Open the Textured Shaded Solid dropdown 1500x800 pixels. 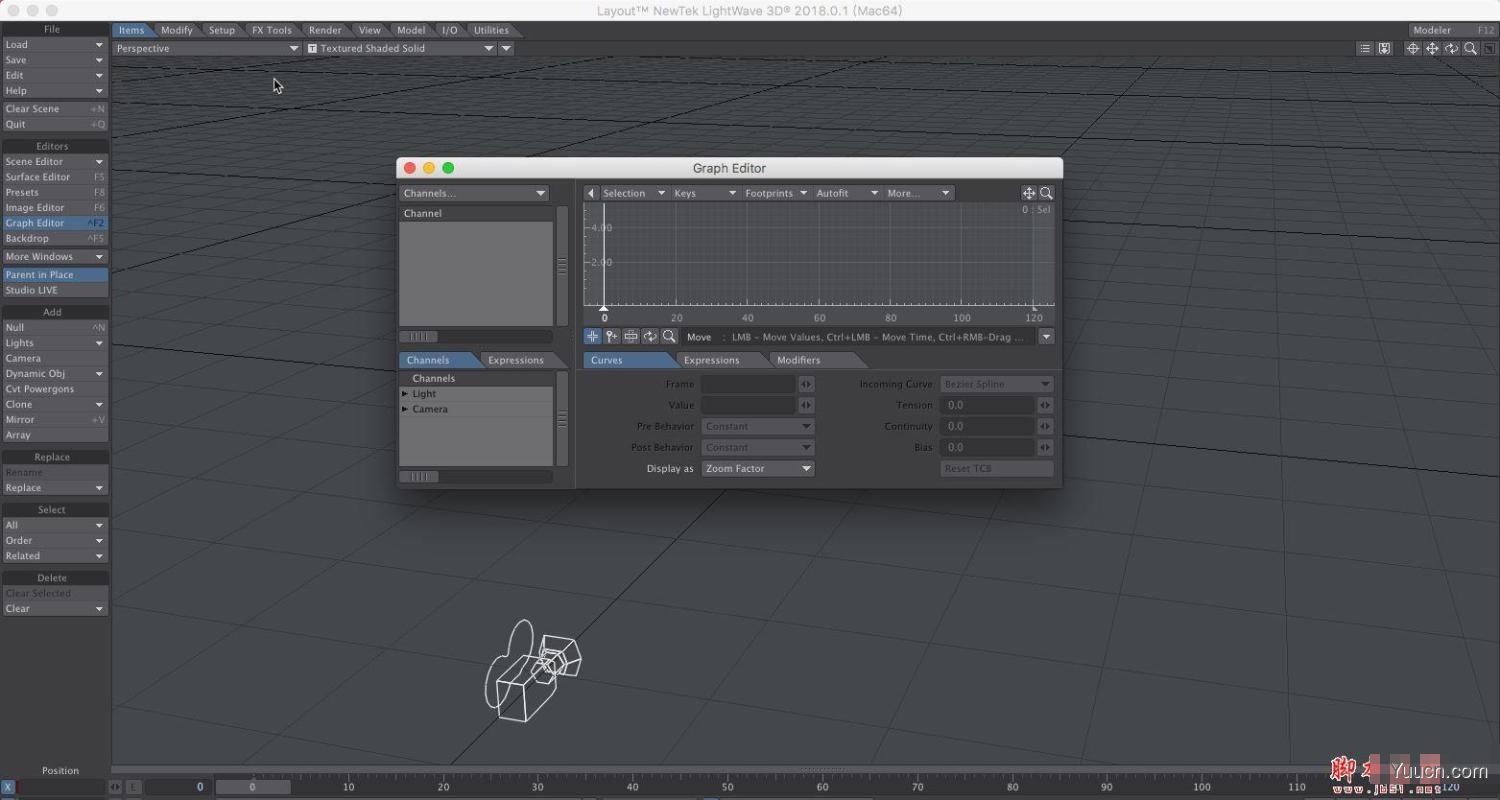400,48
